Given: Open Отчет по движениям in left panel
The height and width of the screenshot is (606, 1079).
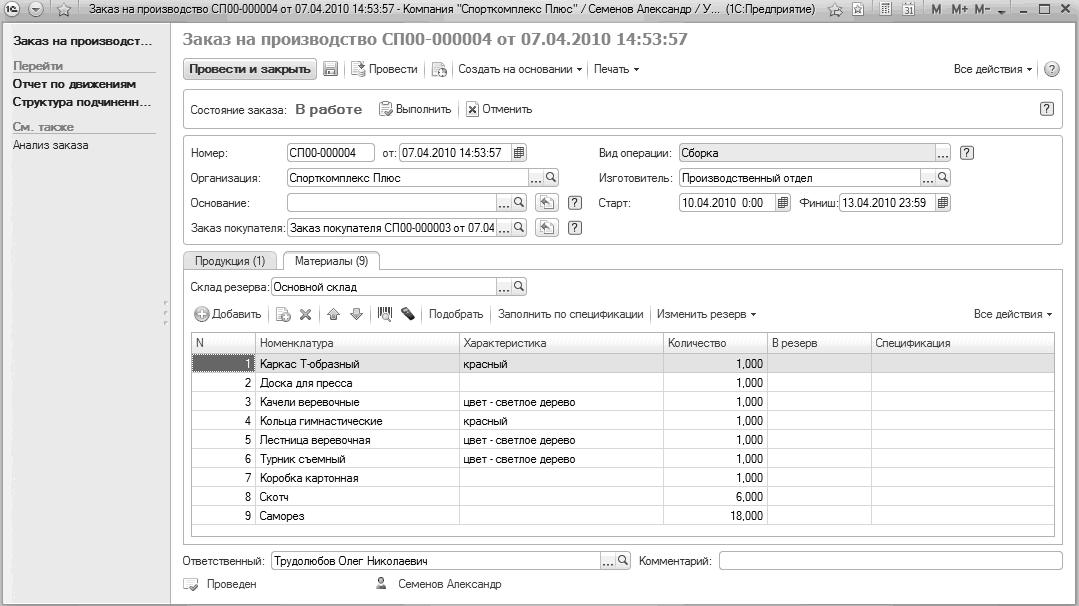Looking at the screenshot, I should click(74, 85).
